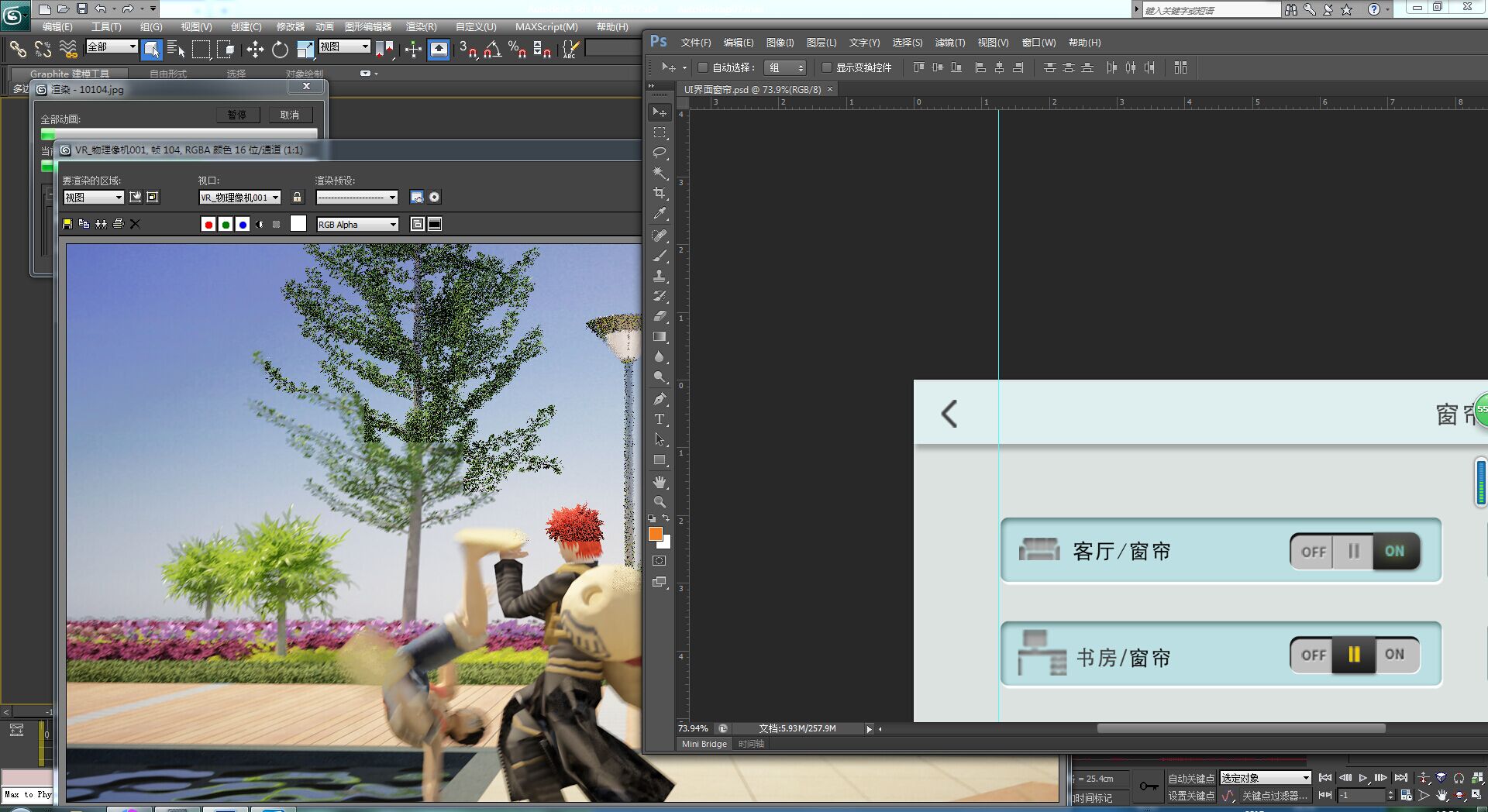Open the 全部 selection filter dropdown
Image resolution: width=1488 pixels, height=812 pixels.
[112, 46]
